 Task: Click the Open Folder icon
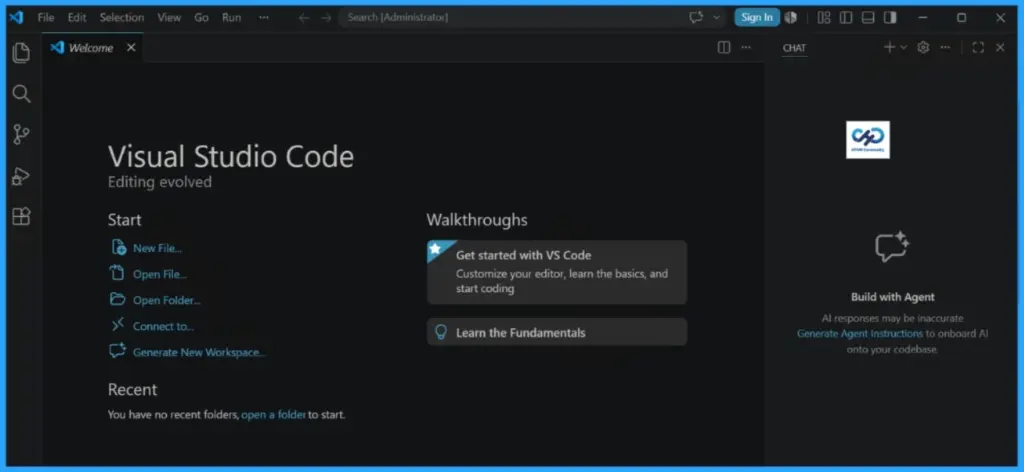click(x=118, y=299)
